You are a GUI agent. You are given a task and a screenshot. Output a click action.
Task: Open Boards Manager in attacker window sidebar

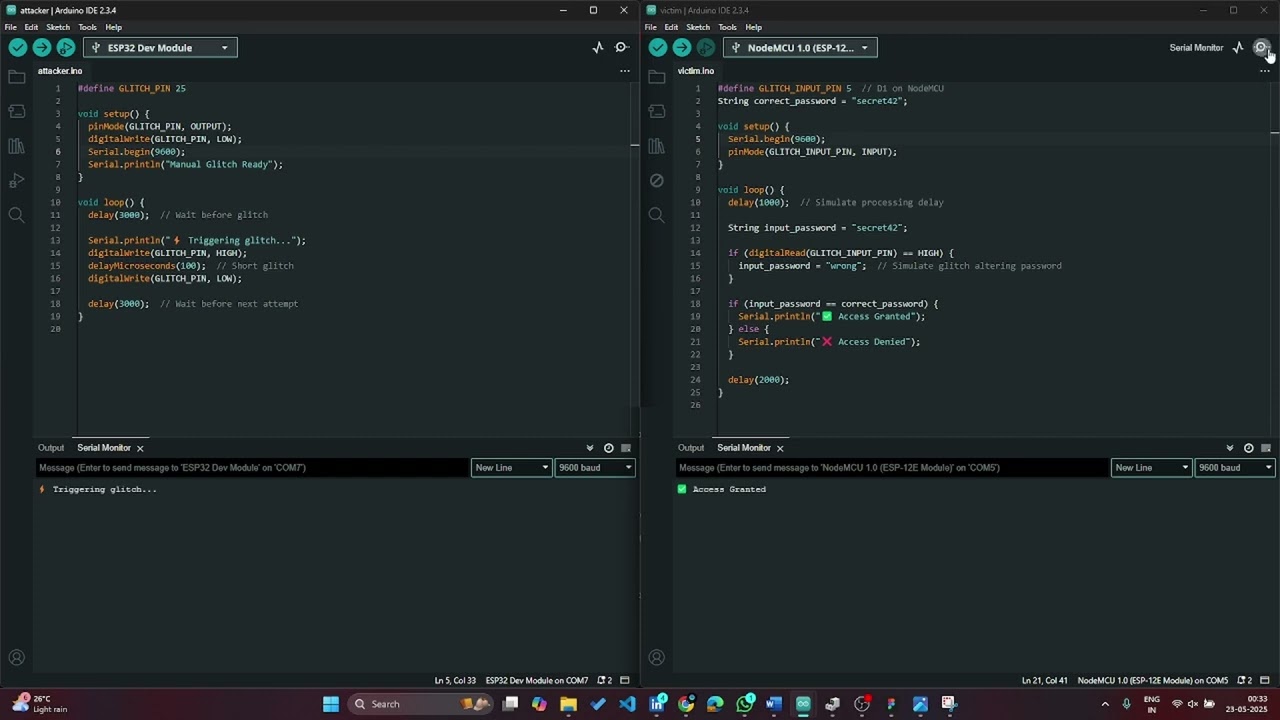(x=16, y=111)
